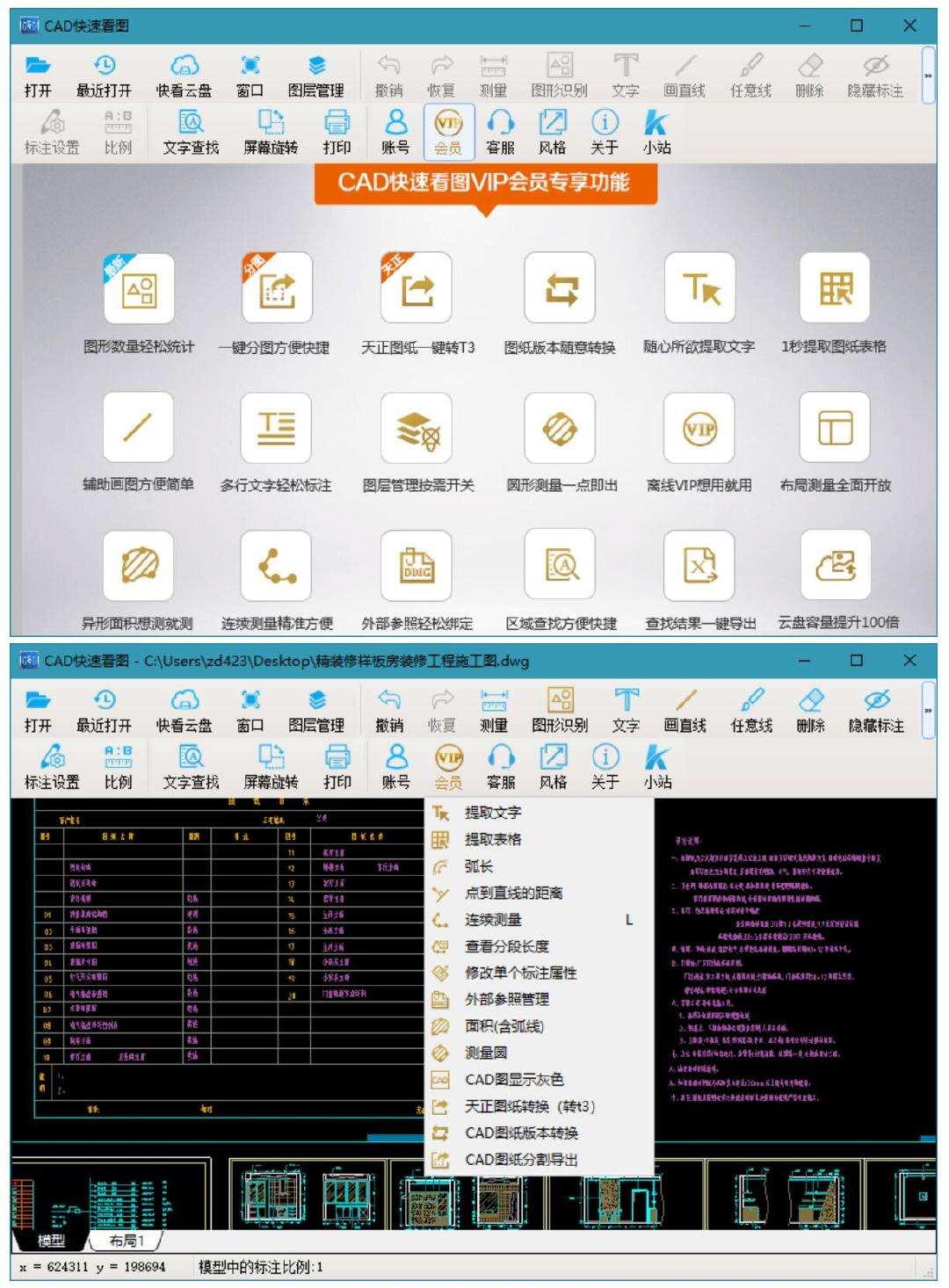Viewport: 949px width, 1288px height.
Task: Choose 面积(含弧线) menu entry
Action: point(540,1026)
